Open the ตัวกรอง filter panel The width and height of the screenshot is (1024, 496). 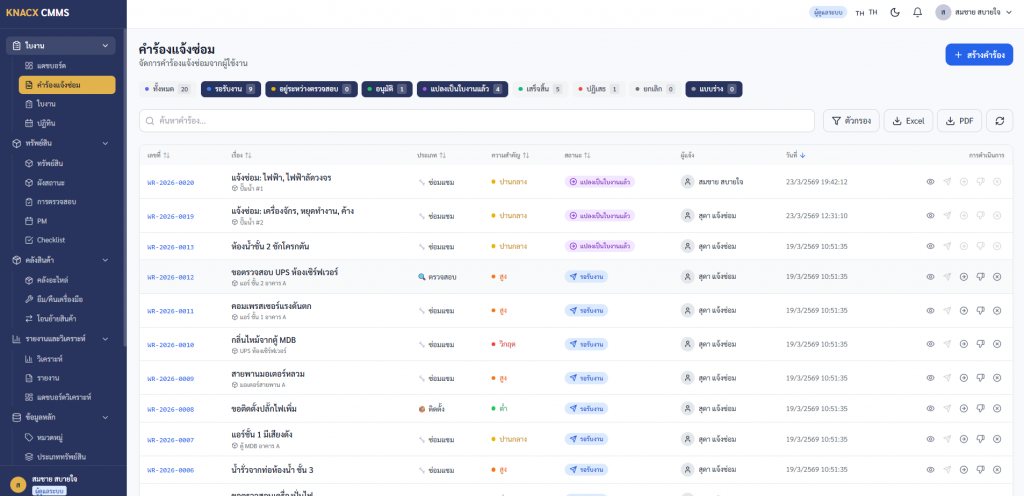[x=851, y=120]
